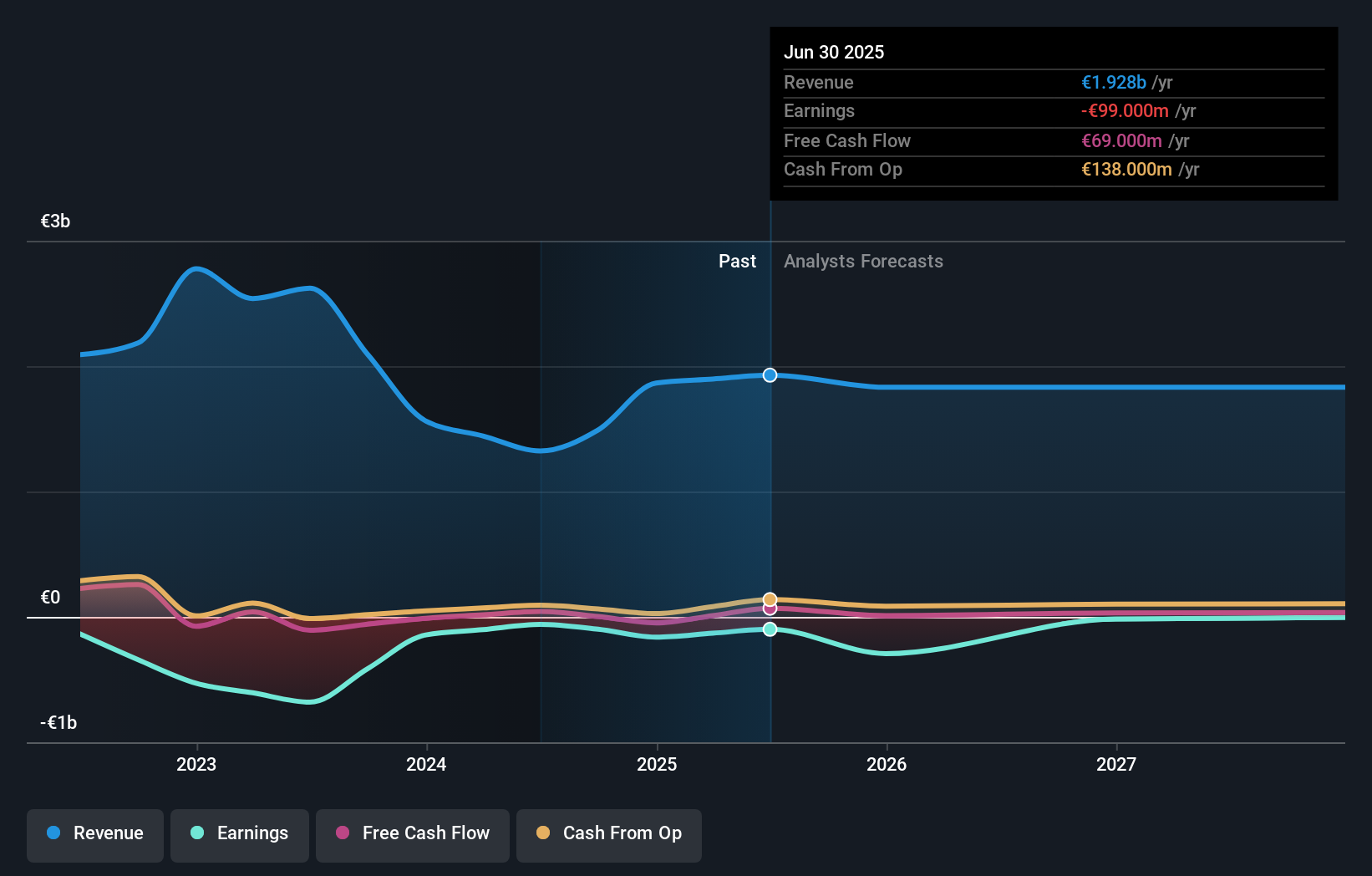Click the €0 axis gridline label

[x=51, y=598]
